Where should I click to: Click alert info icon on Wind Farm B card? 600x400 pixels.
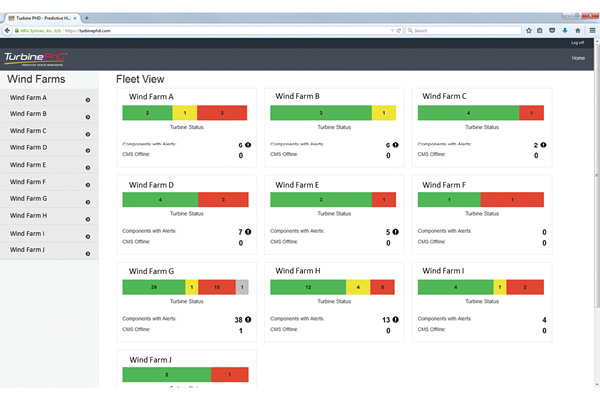[x=396, y=145]
